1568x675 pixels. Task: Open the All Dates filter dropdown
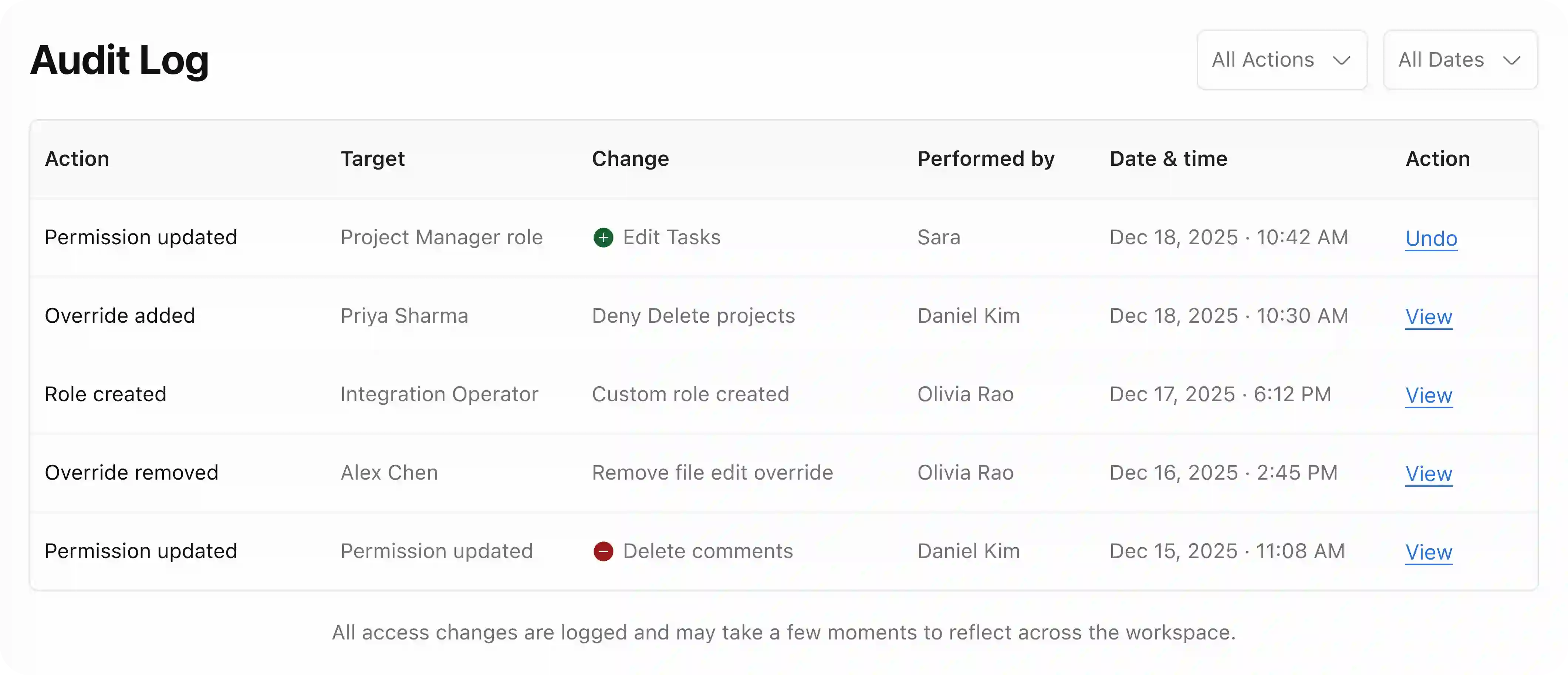[x=1459, y=60]
